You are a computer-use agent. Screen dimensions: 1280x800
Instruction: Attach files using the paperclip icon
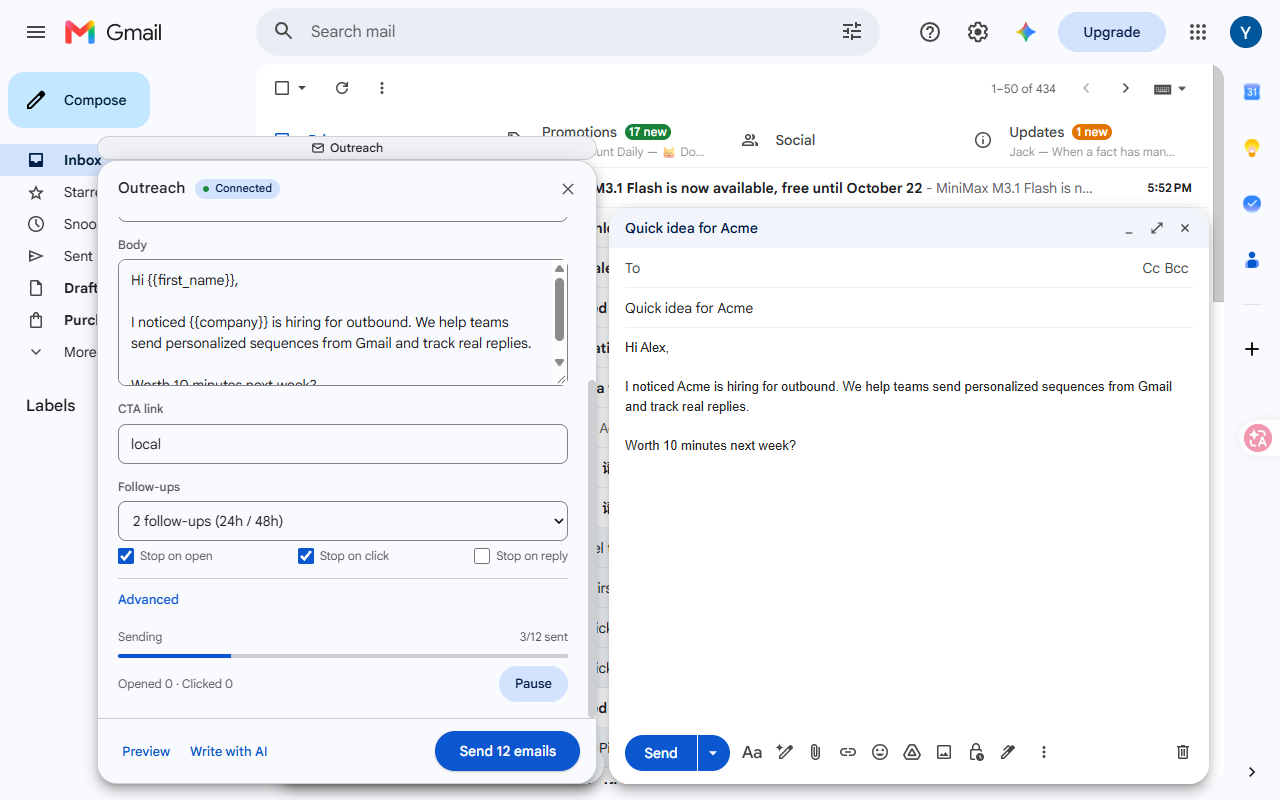[816, 752]
